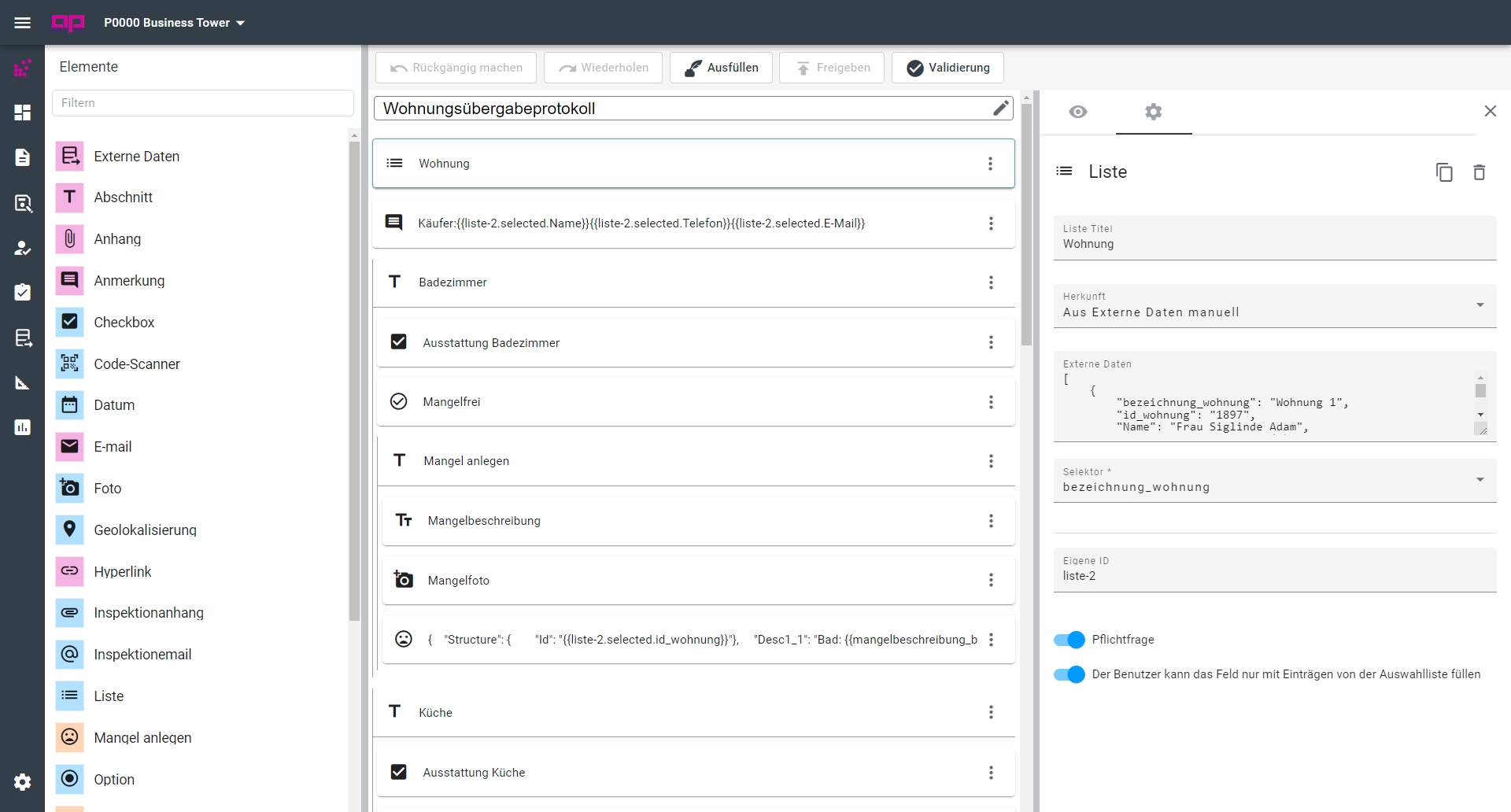
Task: Switch to the eye preview tab
Action: 1078,112
